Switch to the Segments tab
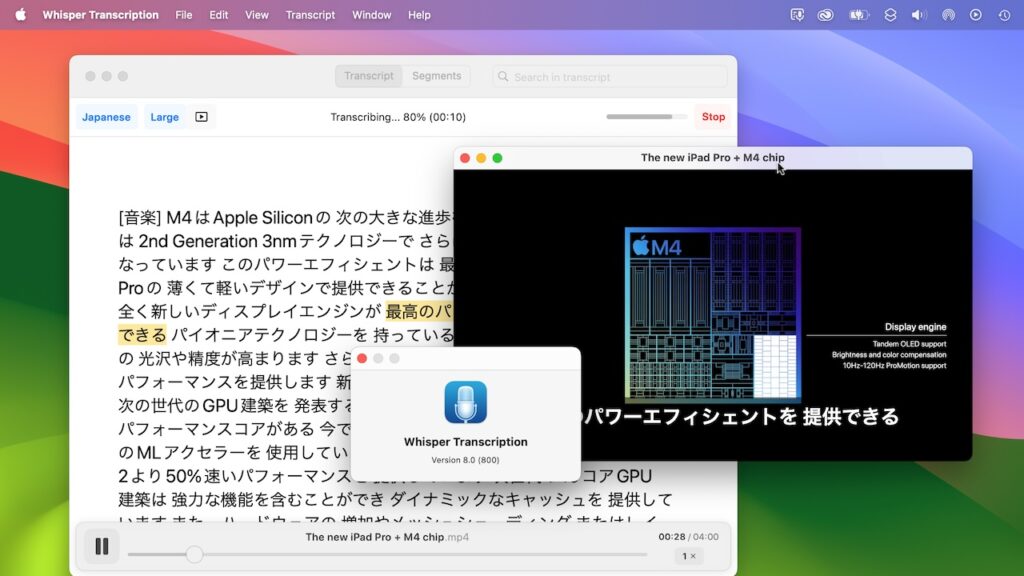 click(437, 76)
